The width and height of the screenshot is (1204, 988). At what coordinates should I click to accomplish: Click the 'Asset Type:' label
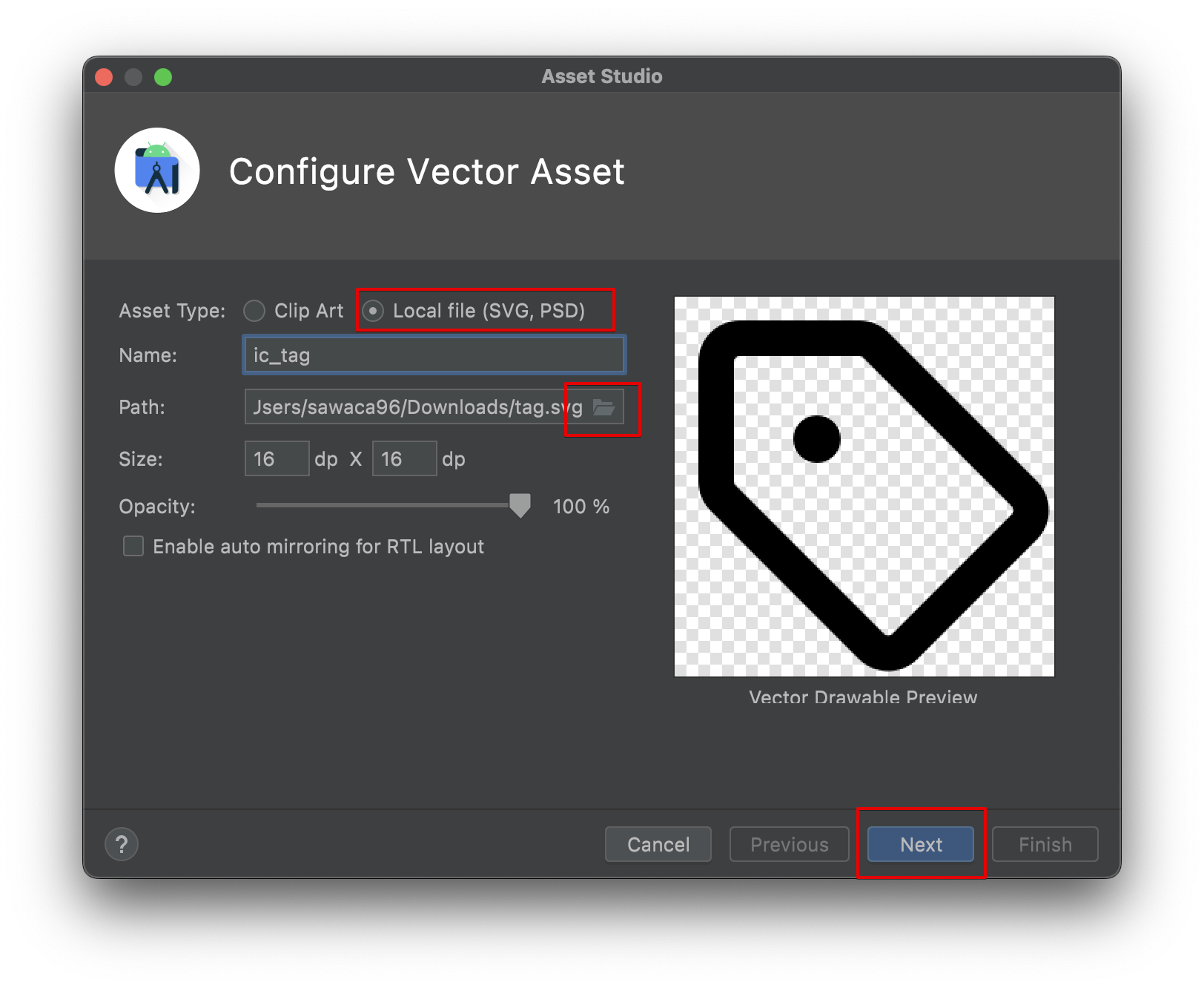(x=172, y=311)
